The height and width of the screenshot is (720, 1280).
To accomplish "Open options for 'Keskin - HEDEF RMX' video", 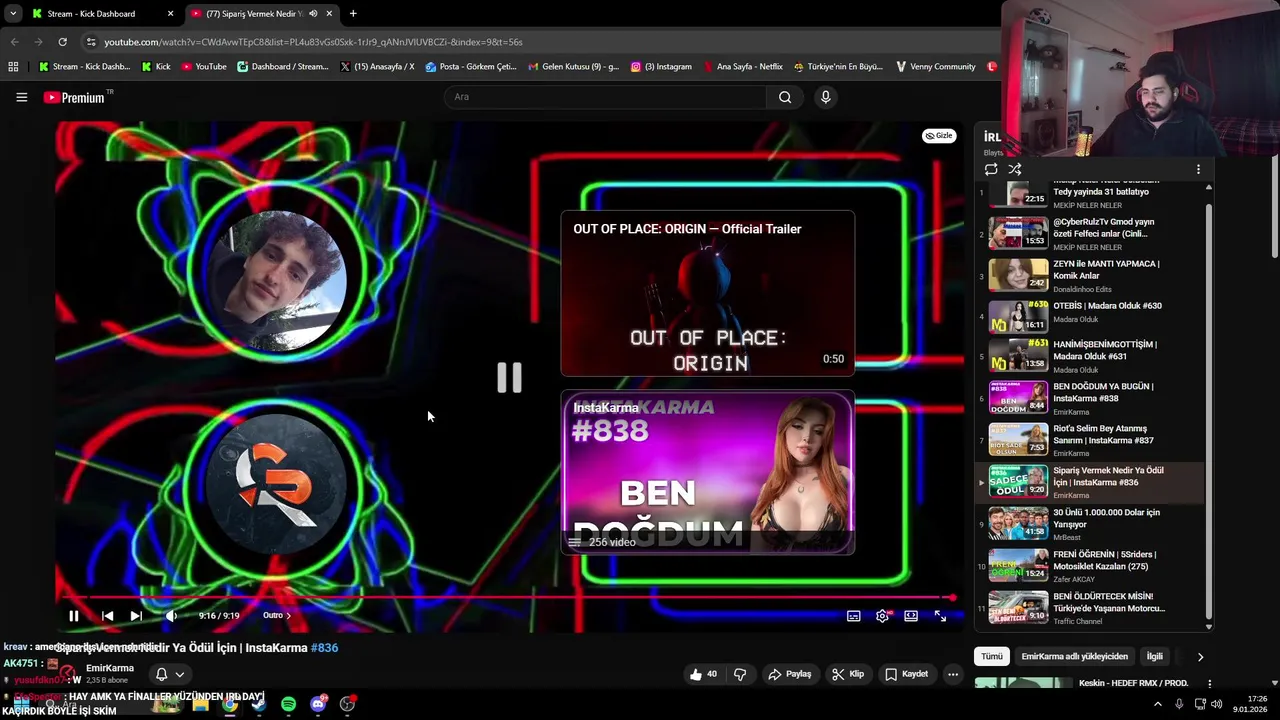I will coord(1209,684).
